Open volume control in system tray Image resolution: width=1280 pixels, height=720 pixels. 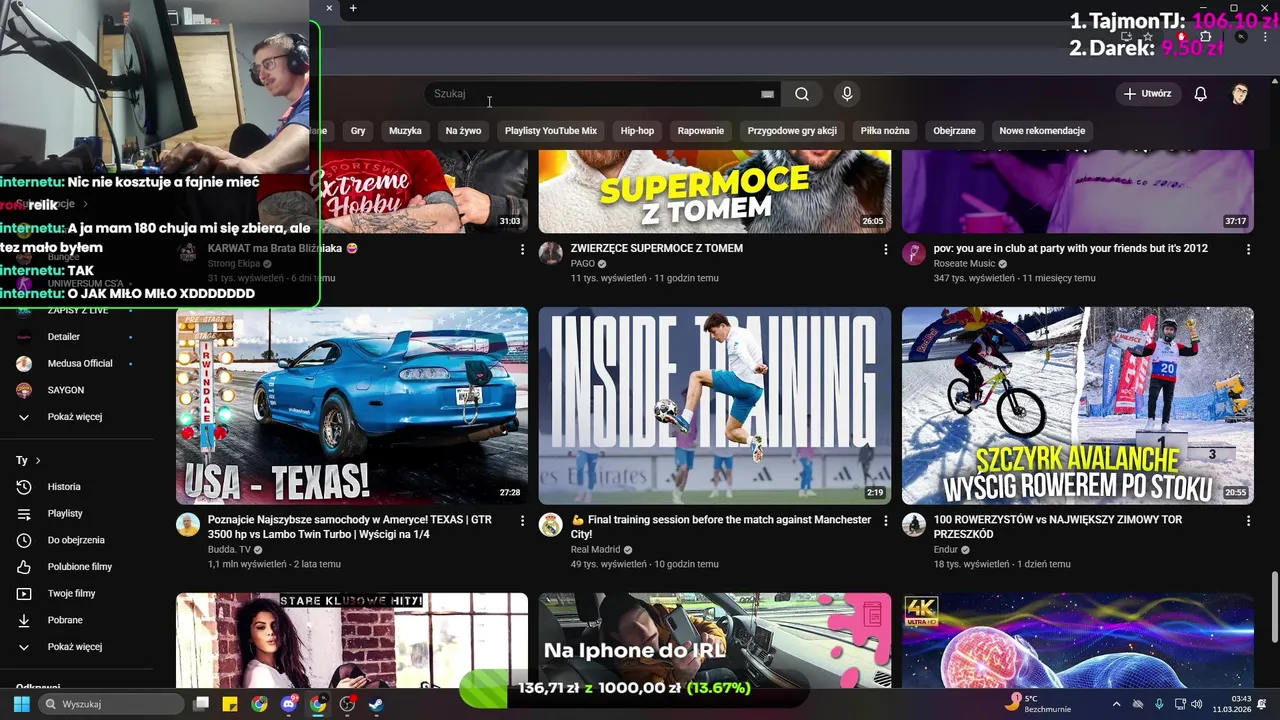coord(1197,704)
